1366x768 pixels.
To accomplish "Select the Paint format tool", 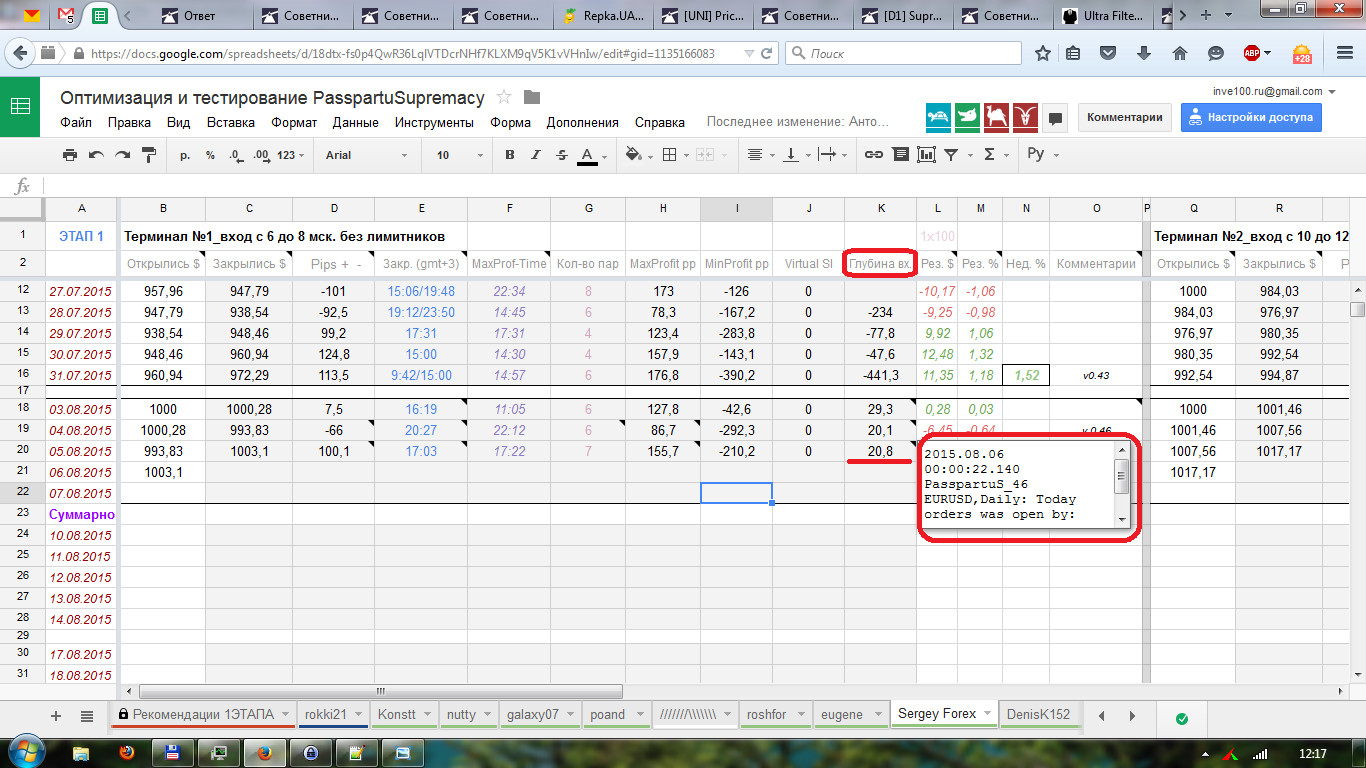I will click(x=149, y=155).
